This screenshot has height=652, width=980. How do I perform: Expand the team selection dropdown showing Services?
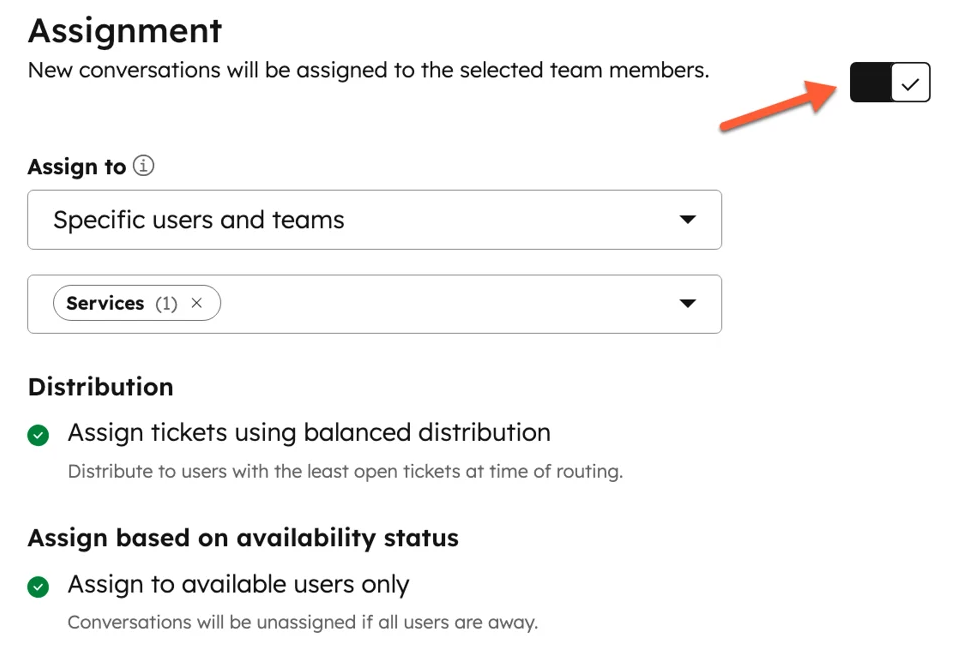687,303
